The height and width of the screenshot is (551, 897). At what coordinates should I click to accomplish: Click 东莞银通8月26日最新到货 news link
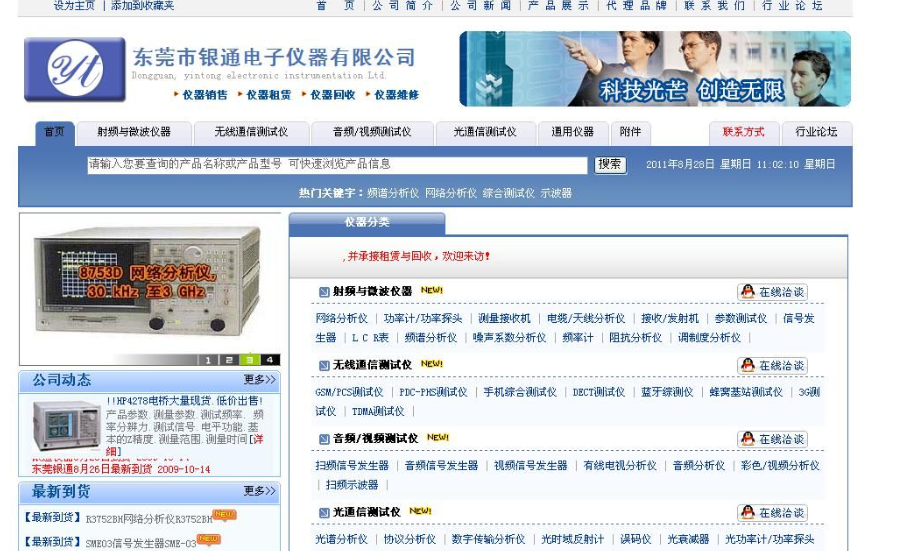pos(121,469)
